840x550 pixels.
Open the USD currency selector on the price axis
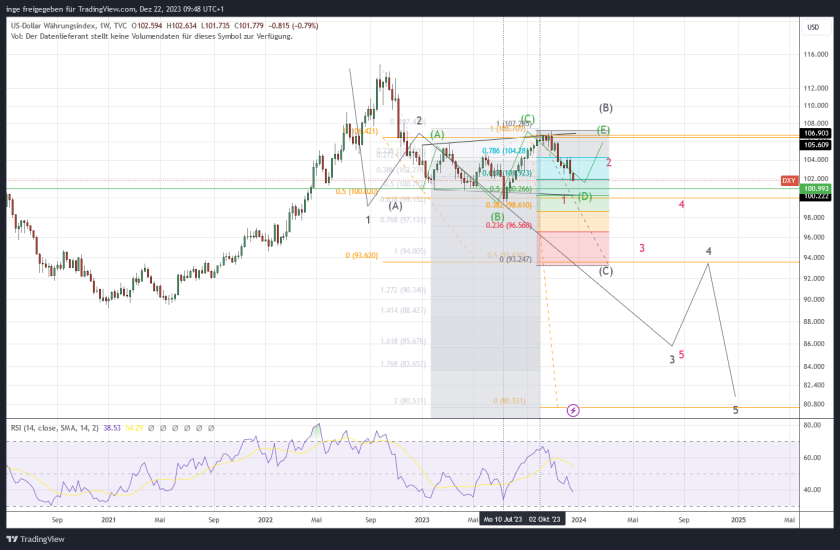coord(812,27)
